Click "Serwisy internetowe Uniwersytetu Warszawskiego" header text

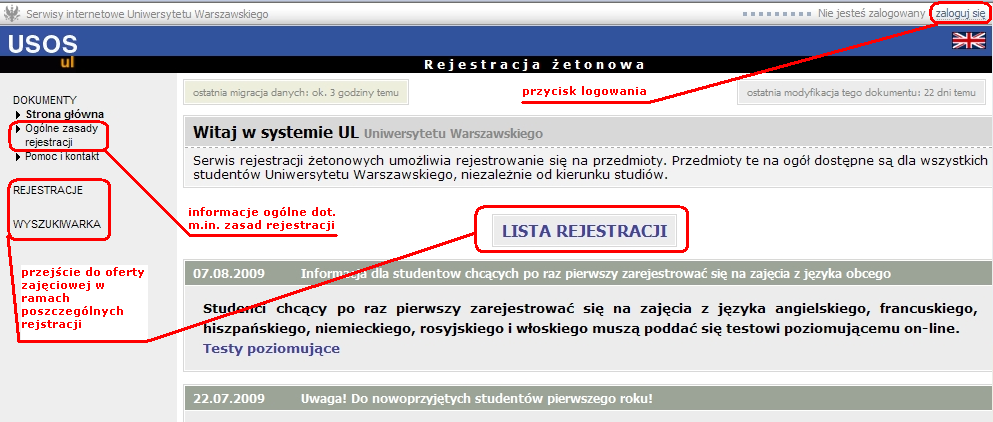[x=147, y=14]
